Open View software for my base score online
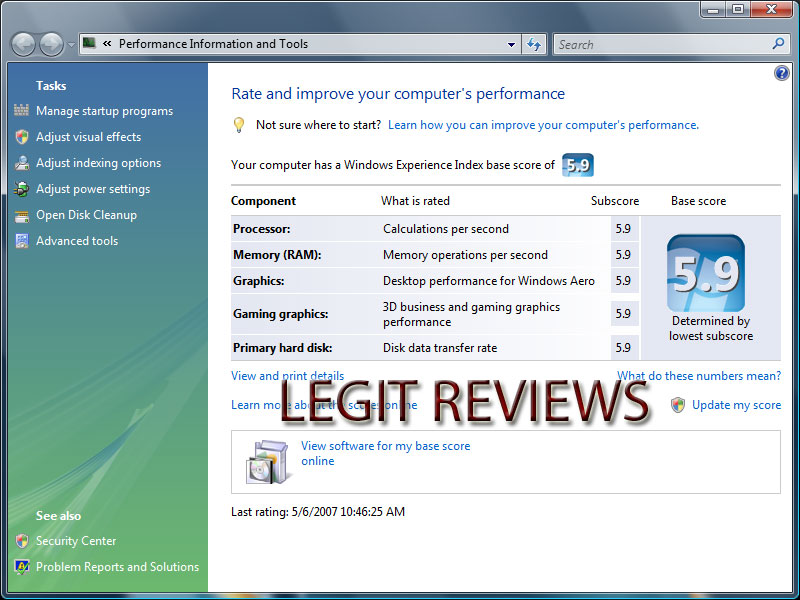This screenshot has width=800, height=600. (x=385, y=453)
